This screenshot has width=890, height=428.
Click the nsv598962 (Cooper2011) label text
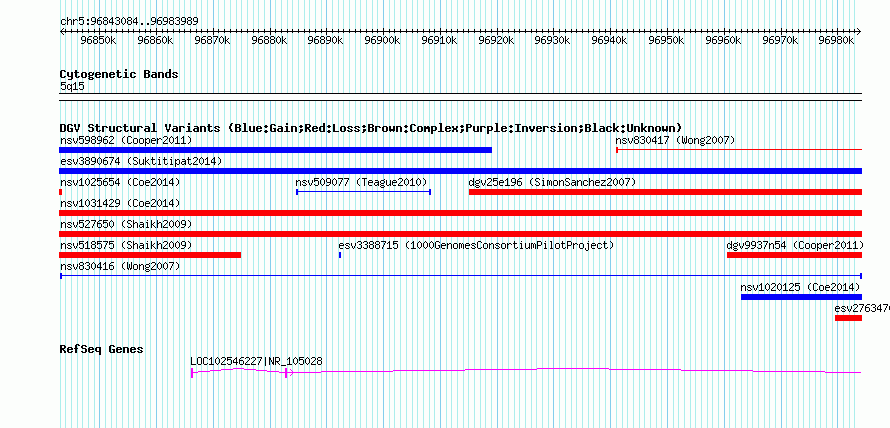[126, 140]
